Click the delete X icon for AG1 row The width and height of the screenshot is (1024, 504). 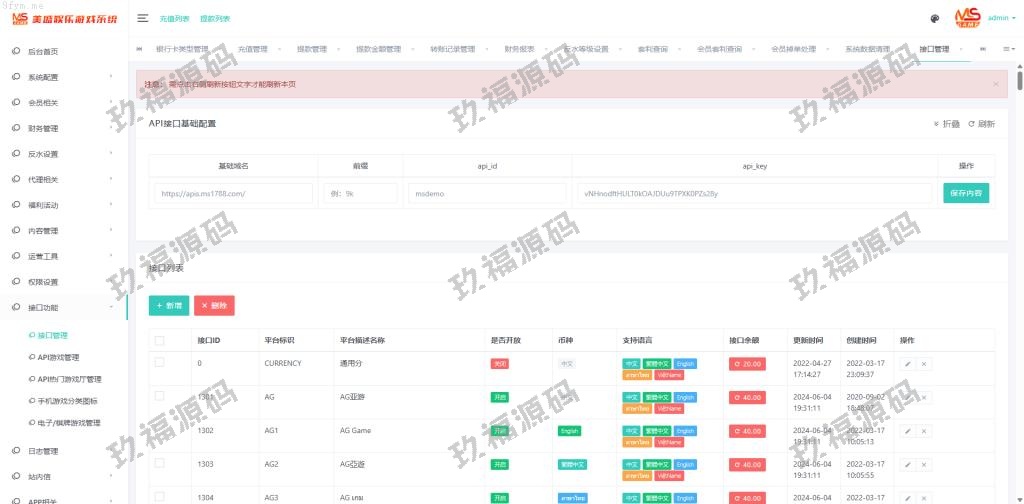point(924,431)
